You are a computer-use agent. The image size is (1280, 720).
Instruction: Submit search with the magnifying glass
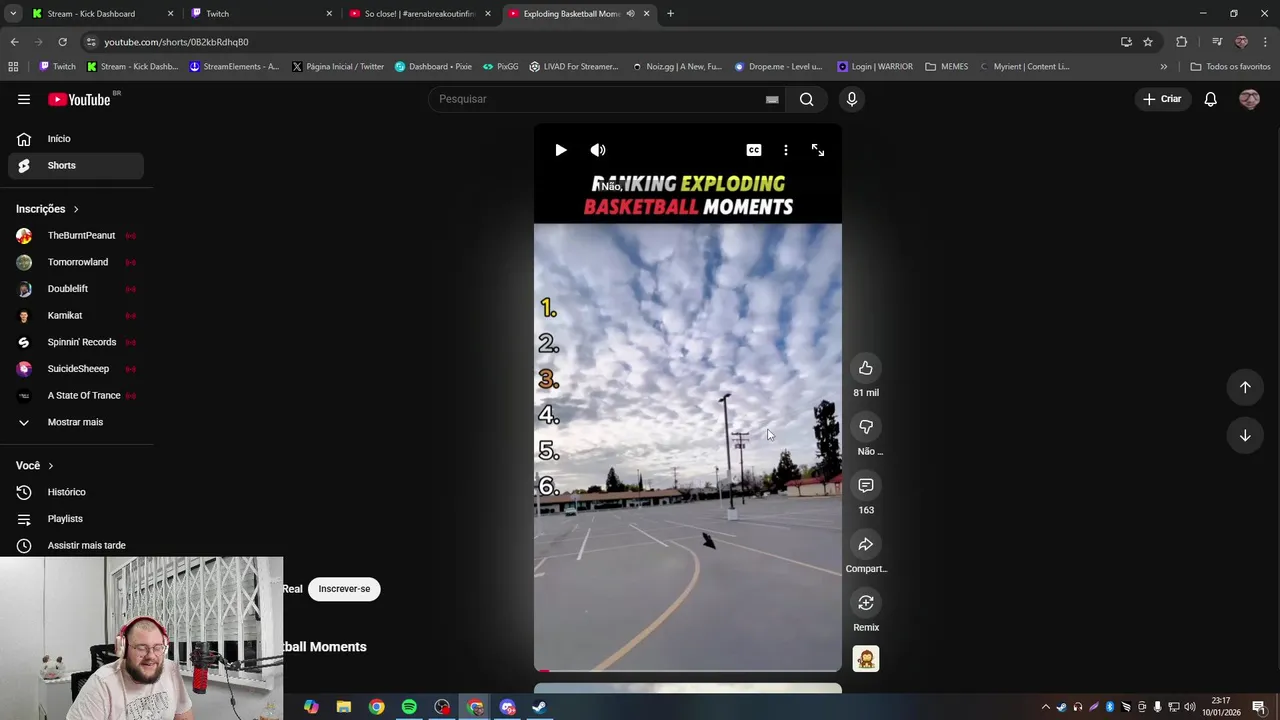point(806,99)
